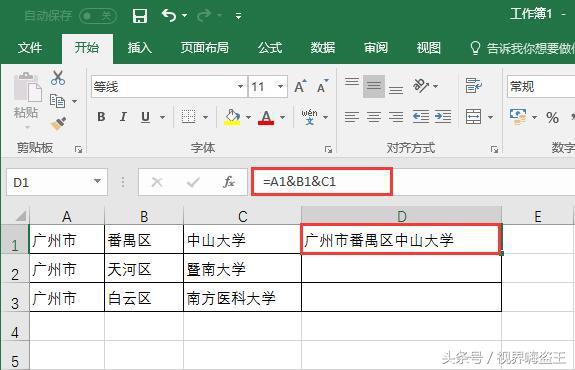Click the Align Left icon
The height and width of the screenshot is (370, 575).
coord(352,117)
